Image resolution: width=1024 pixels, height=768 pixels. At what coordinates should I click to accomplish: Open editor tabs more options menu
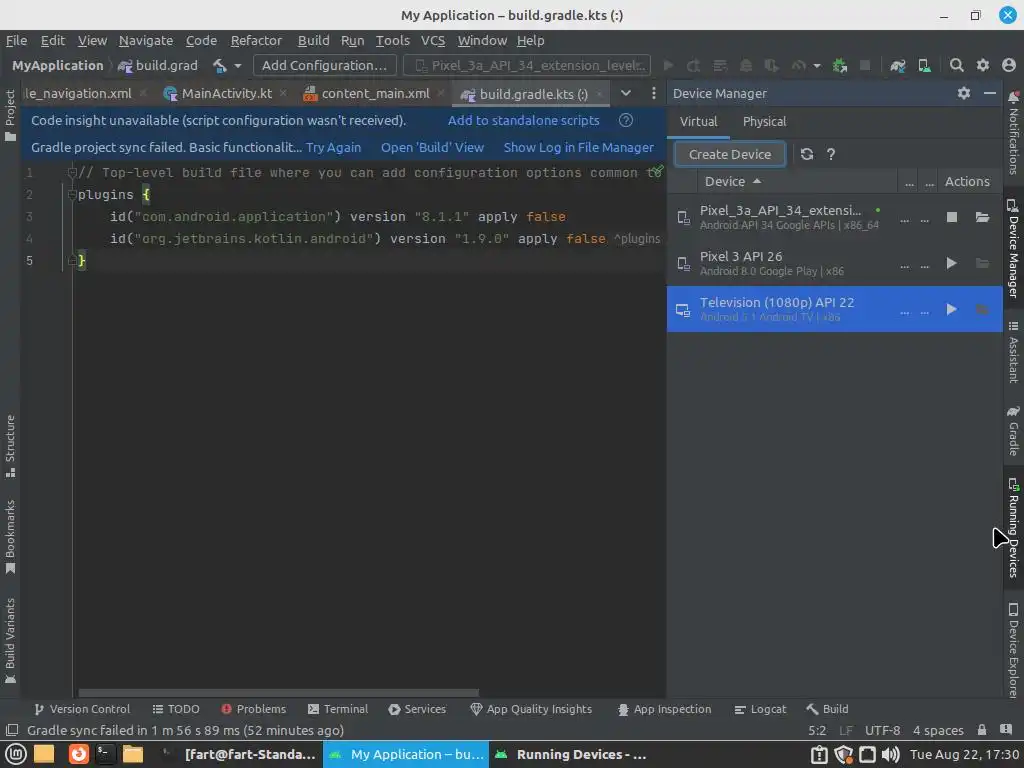pos(654,93)
